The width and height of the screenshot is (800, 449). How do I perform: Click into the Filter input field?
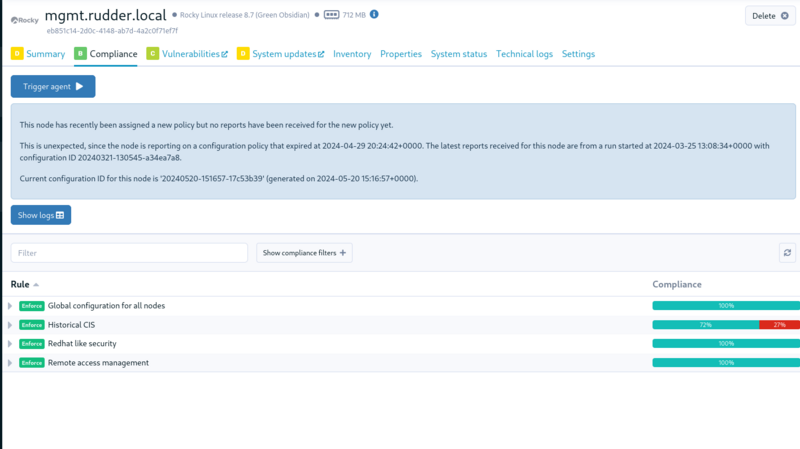coord(129,253)
